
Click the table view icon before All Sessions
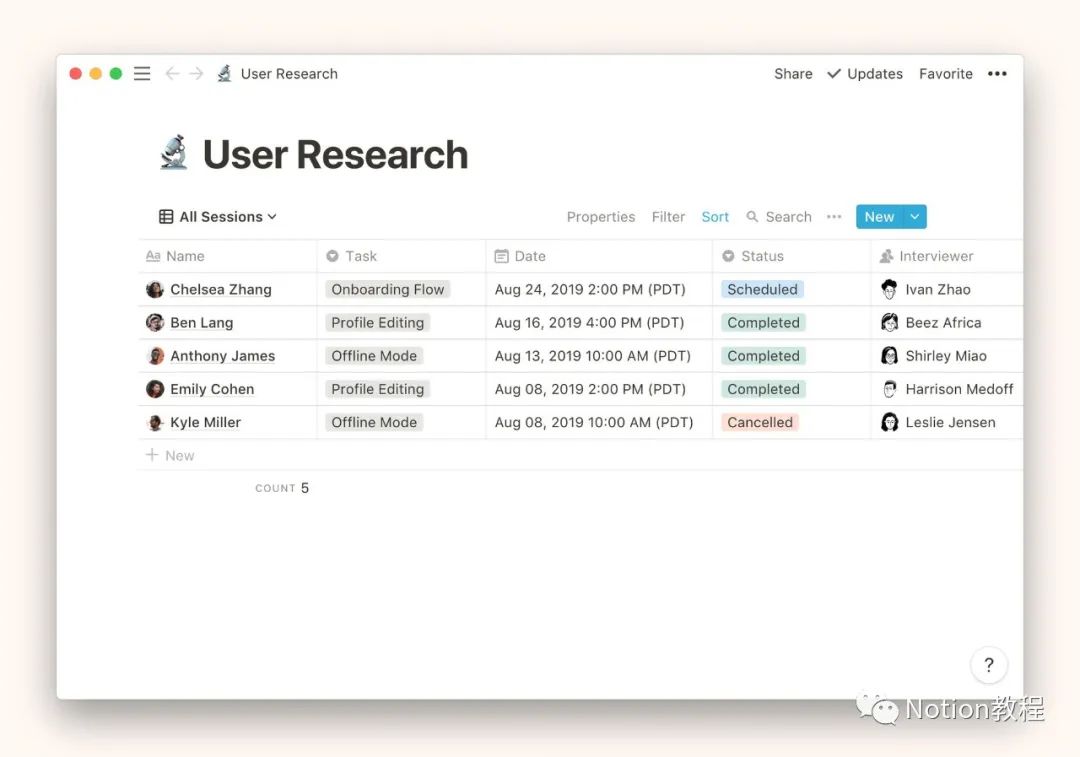tap(165, 216)
